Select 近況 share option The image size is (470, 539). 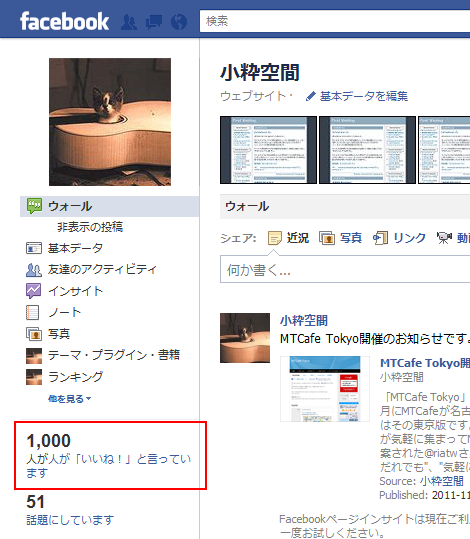(x=298, y=238)
